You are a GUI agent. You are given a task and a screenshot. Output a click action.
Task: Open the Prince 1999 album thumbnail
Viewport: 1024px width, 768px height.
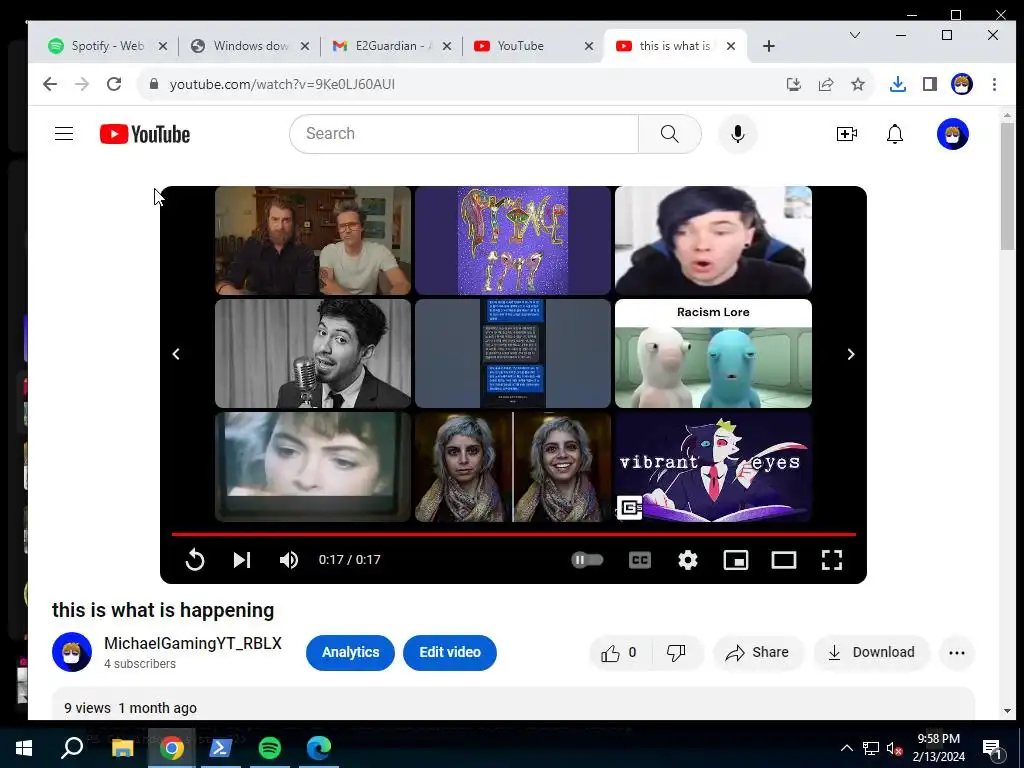coord(513,240)
